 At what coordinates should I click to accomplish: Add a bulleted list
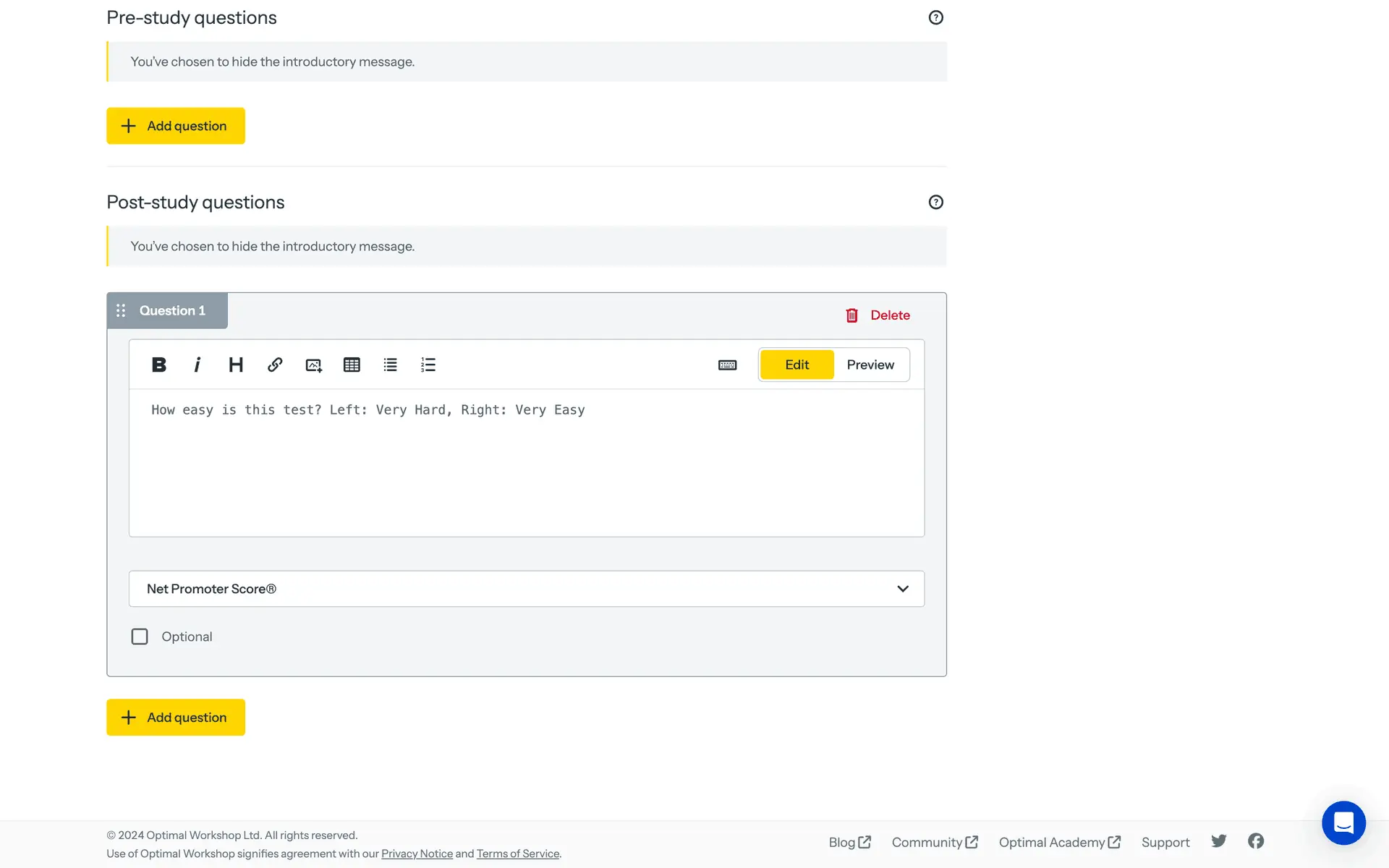click(390, 365)
